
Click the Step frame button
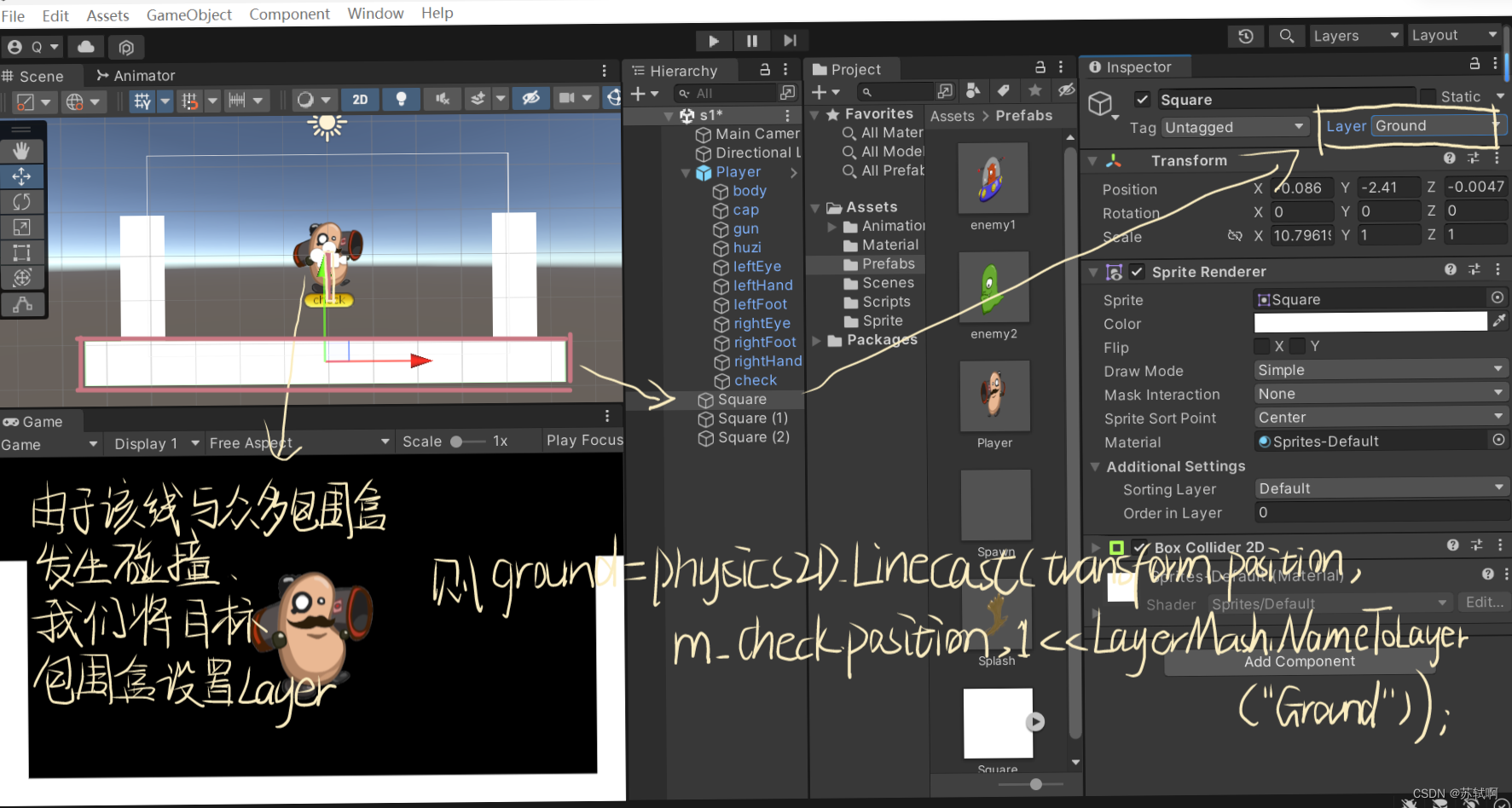[790, 40]
